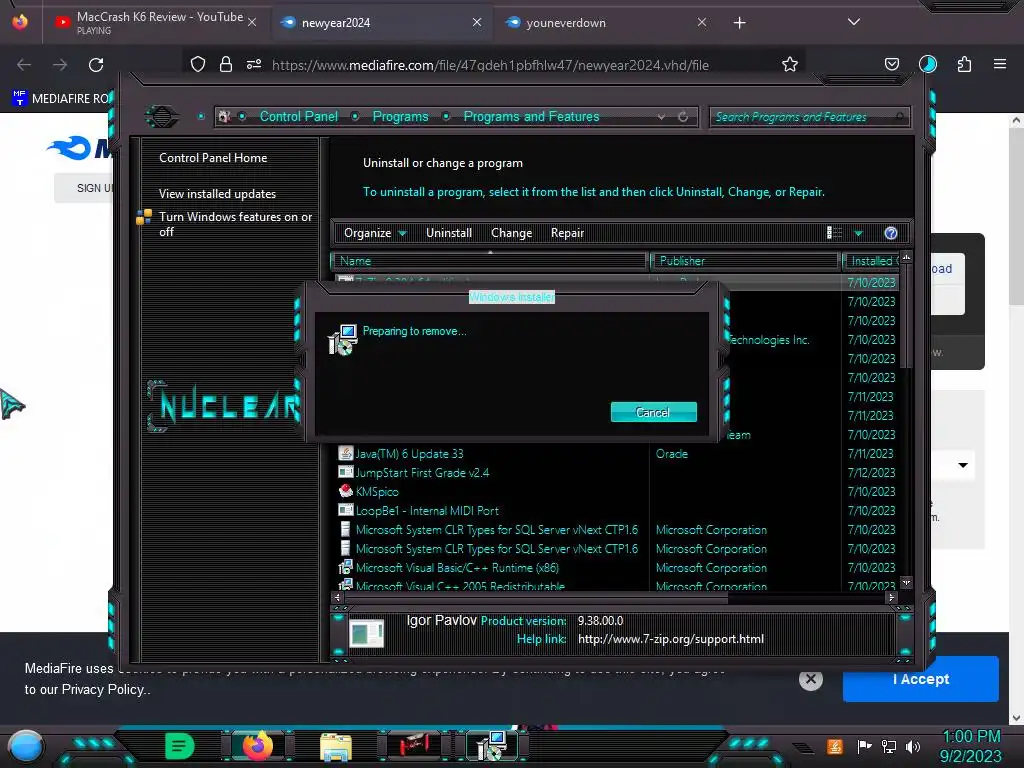Open Programs and Features help icon
Viewport: 1024px width, 768px height.
point(891,233)
